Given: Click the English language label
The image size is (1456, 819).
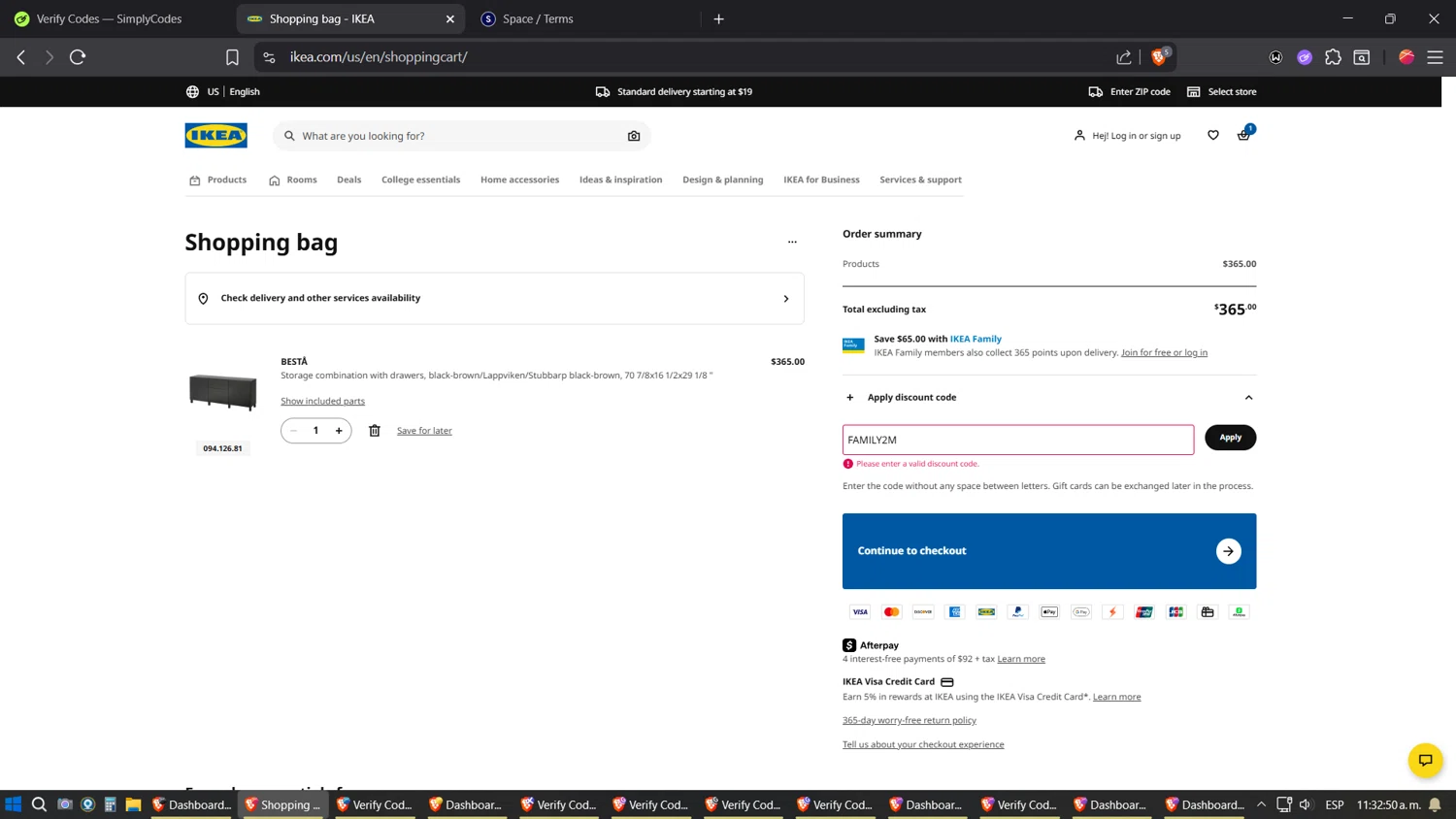Looking at the screenshot, I should tap(245, 91).
